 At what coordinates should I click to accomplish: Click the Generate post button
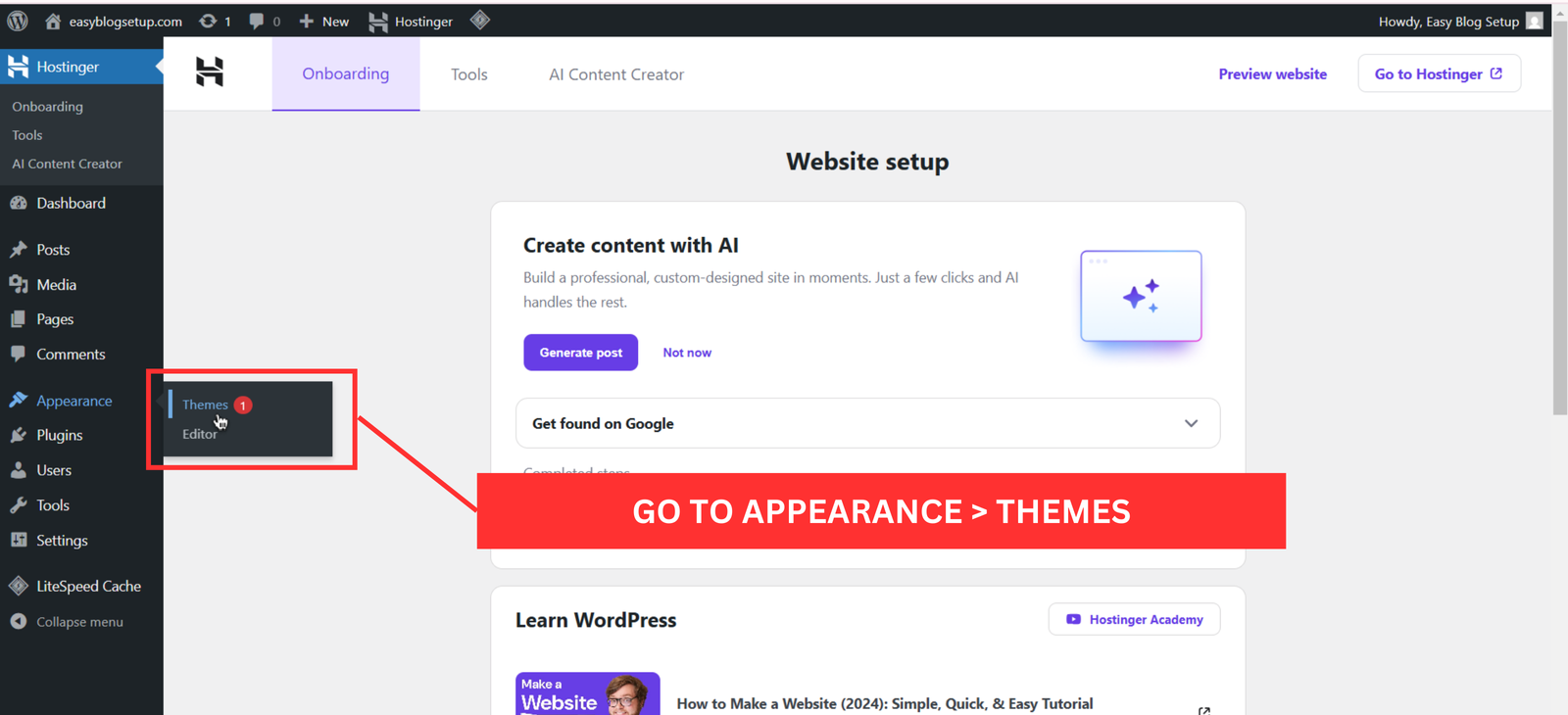pos(580,353)
